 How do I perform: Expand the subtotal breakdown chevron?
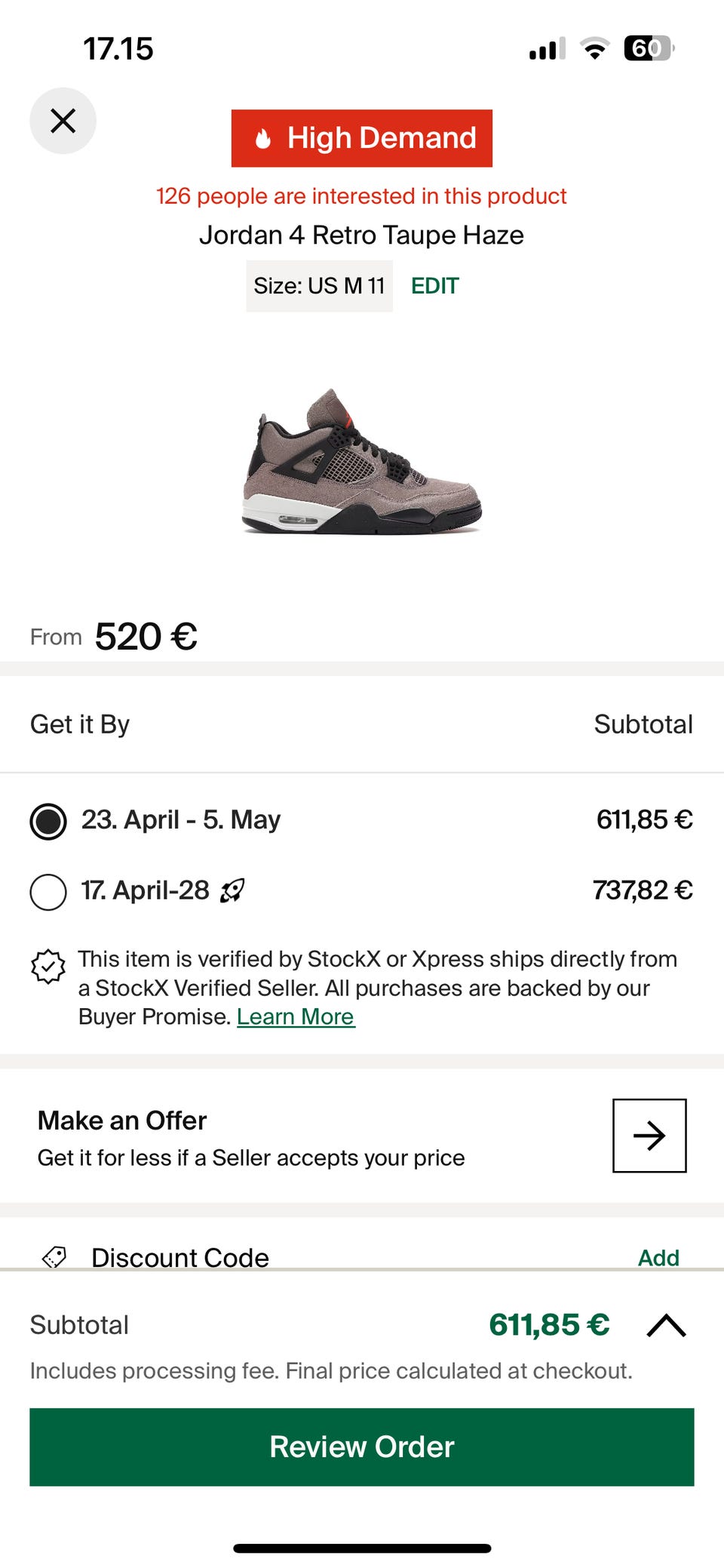667,1325
